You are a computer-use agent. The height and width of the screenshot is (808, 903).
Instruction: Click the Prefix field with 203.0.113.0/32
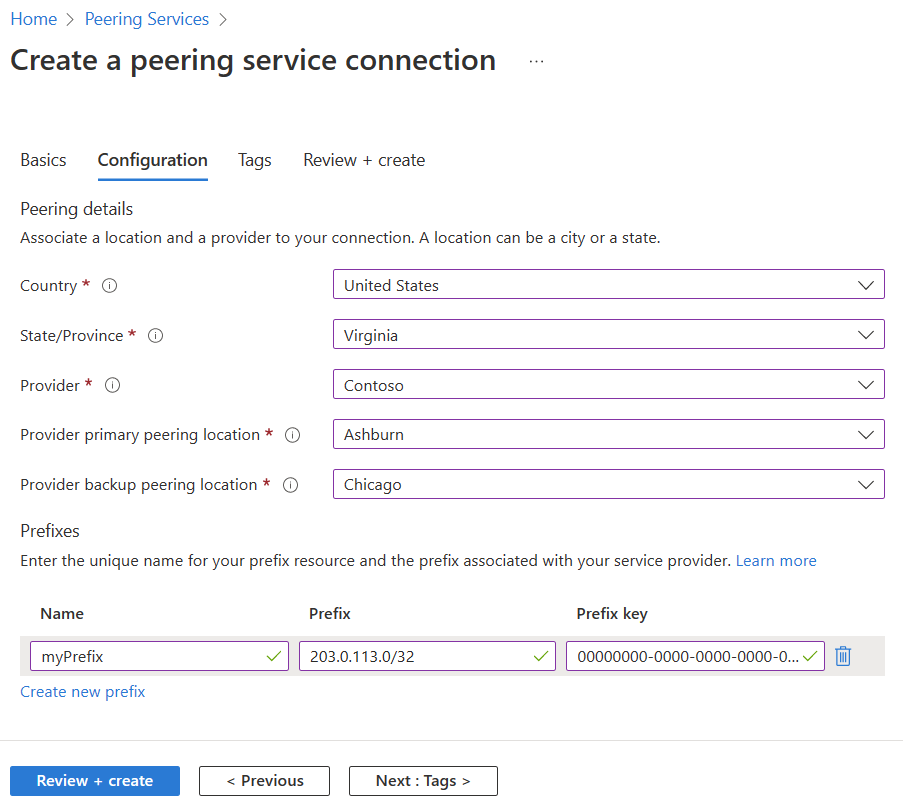(x=427, y=656)
